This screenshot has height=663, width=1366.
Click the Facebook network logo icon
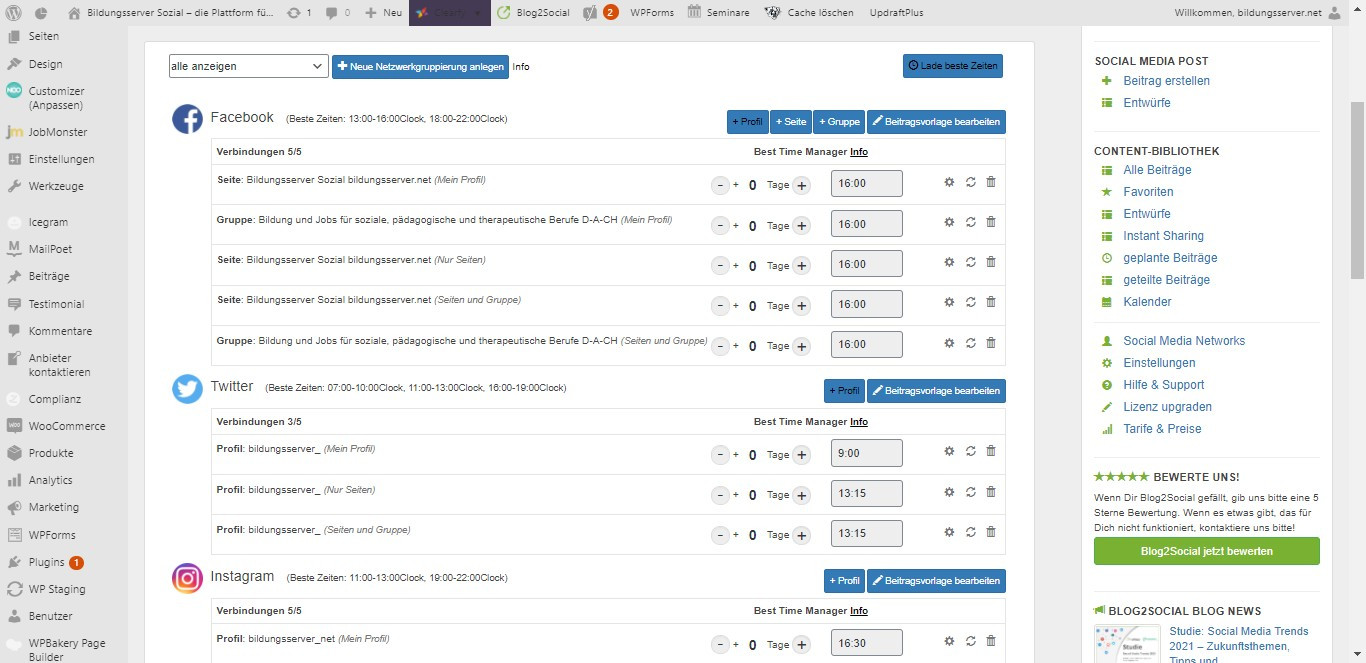[187, 119]
